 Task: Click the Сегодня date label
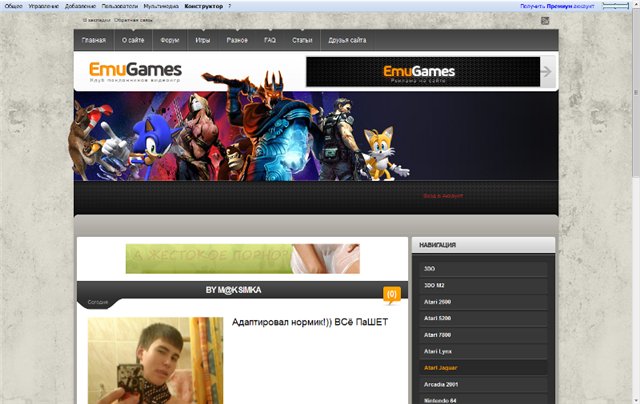pos(98,302)
